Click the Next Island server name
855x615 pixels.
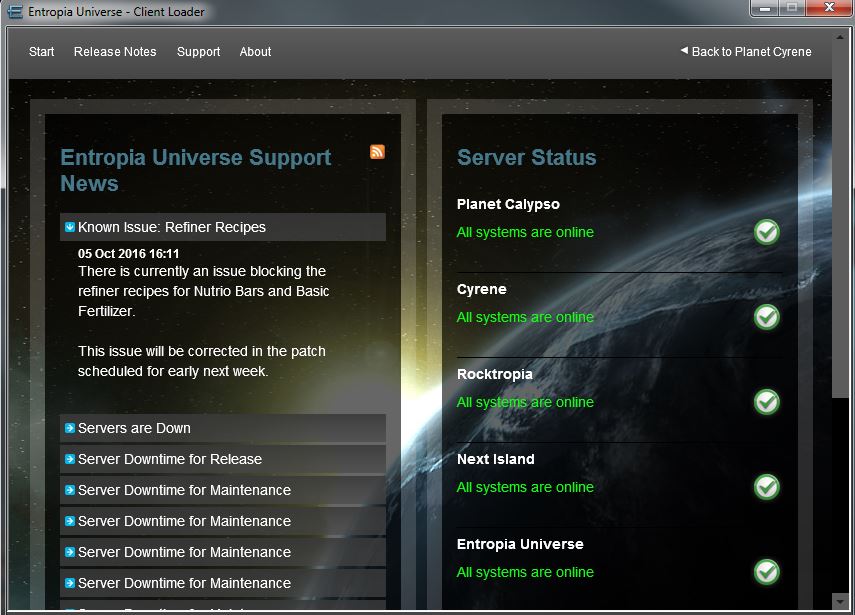496,459
